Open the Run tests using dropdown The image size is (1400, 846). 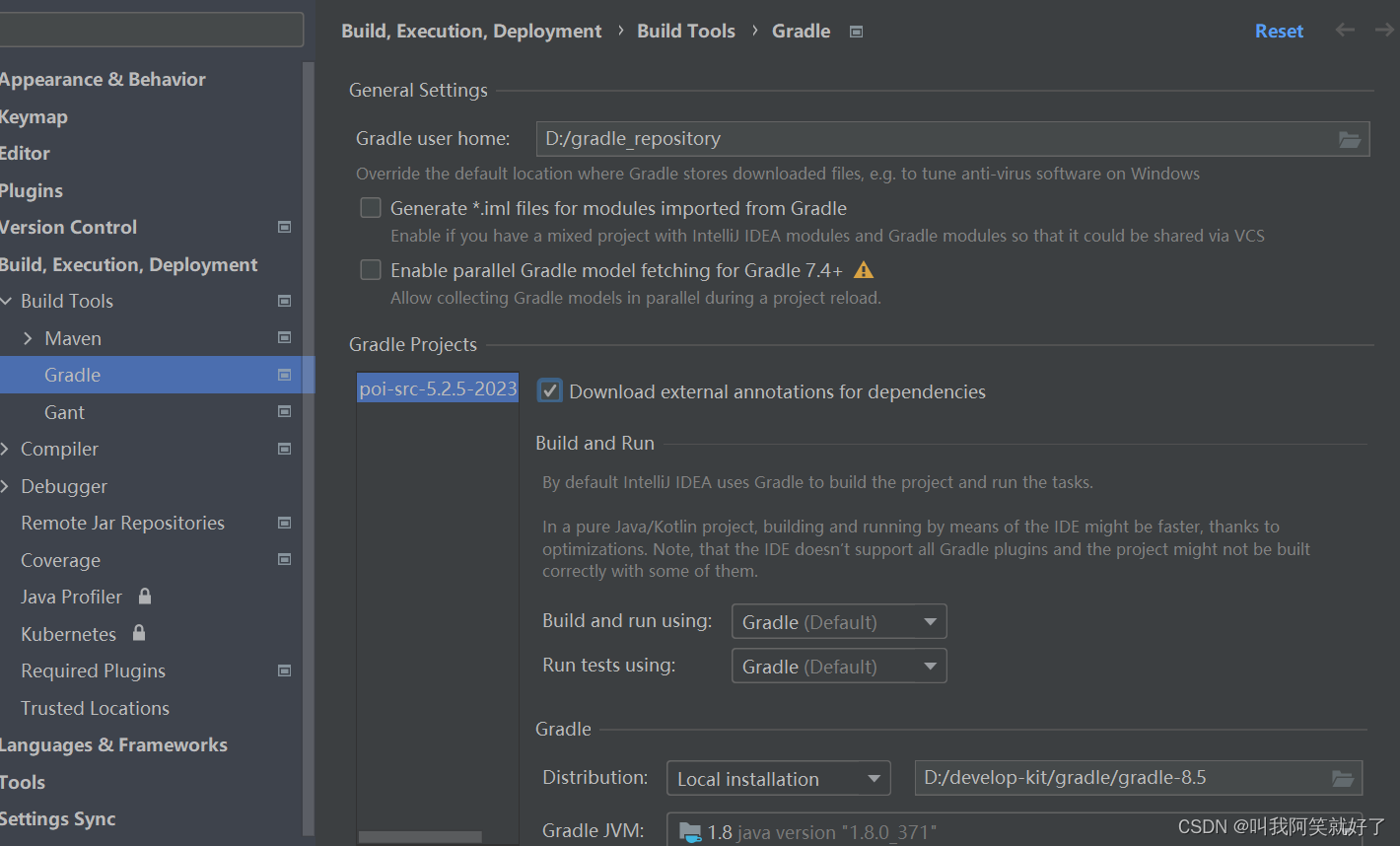[839, 666]
